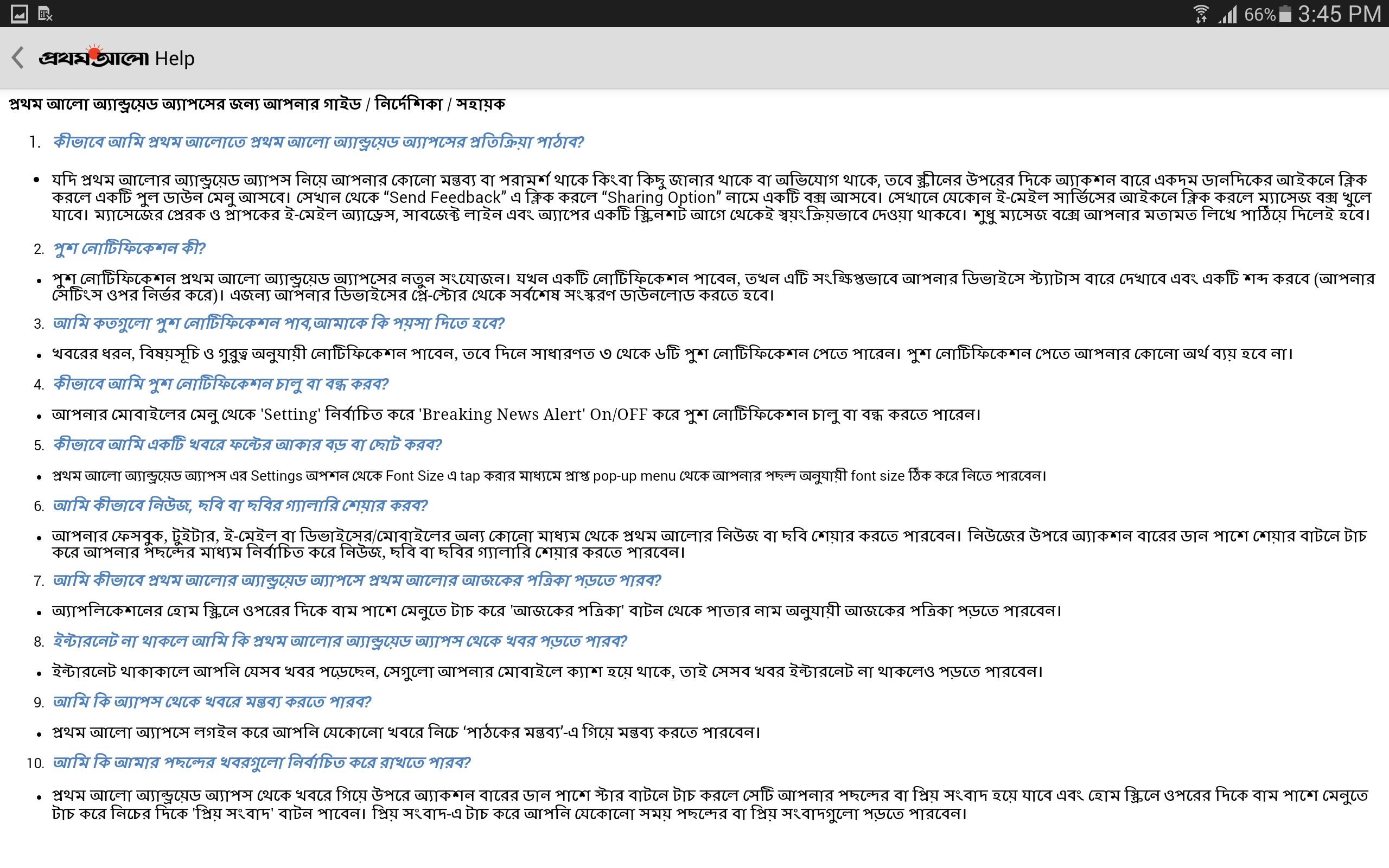Tap the answer beginning 'পুশ নোটিফিকেশন প্রথম আলো অ্যান্ড্রয়েড'
1389x868 pixels.
[x=713, y=287]
